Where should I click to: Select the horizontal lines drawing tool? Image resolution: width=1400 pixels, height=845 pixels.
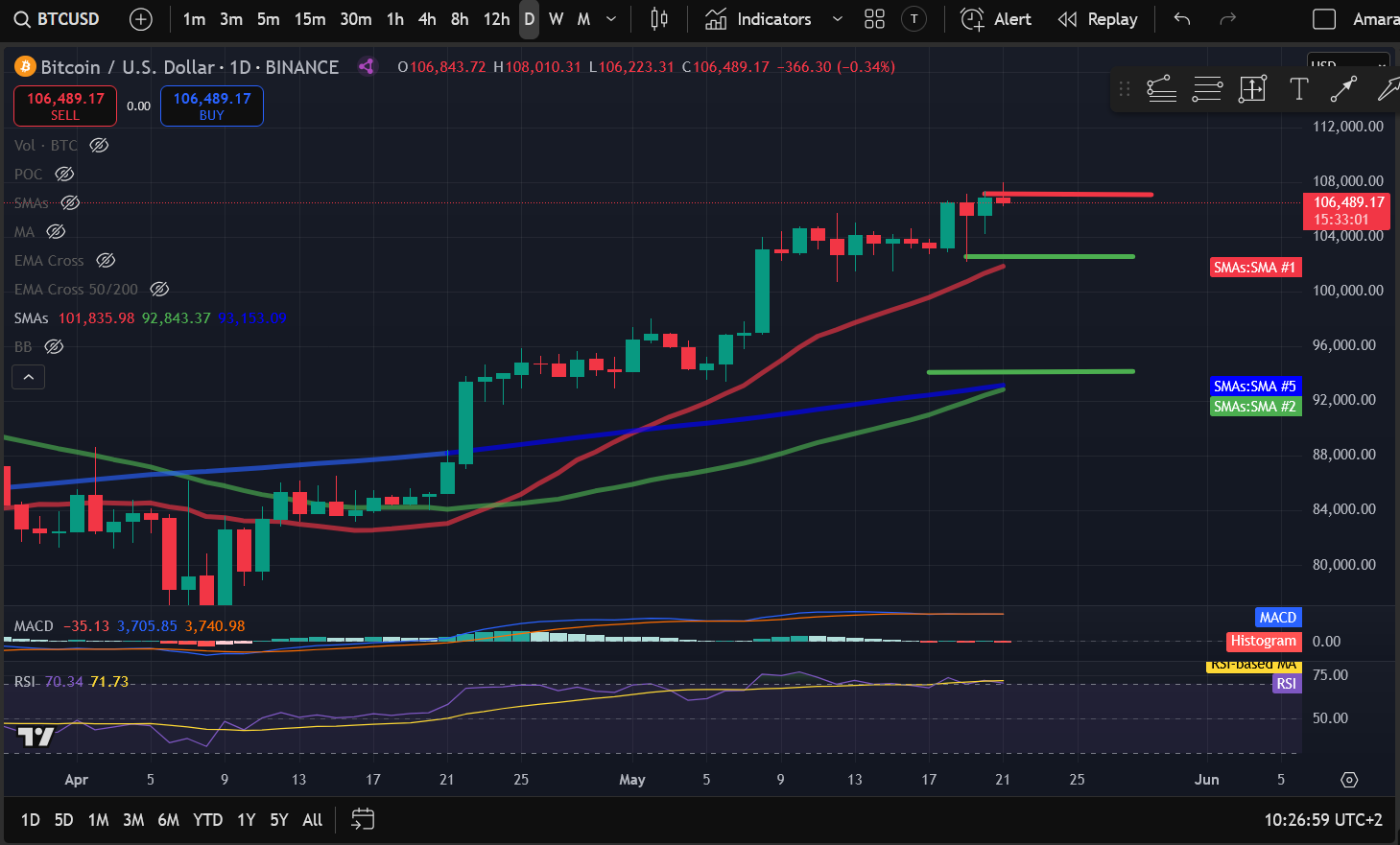pos(1207,89)
